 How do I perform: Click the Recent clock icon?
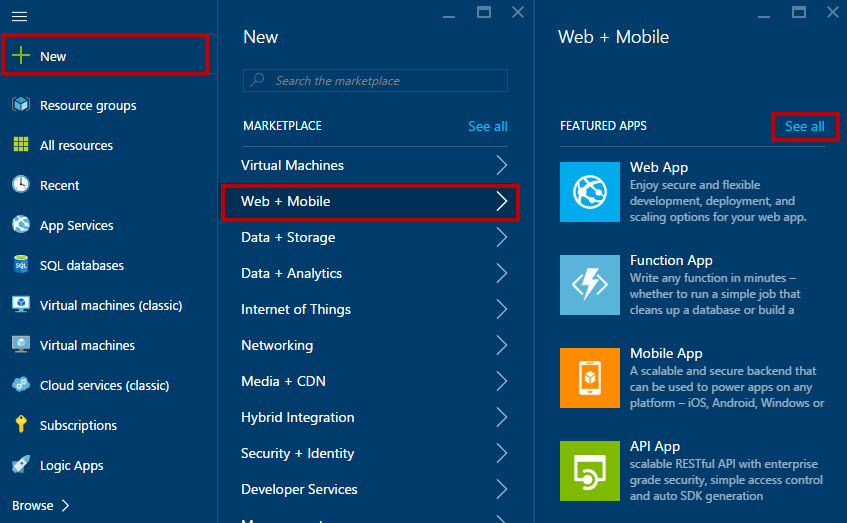coord(21,184)
